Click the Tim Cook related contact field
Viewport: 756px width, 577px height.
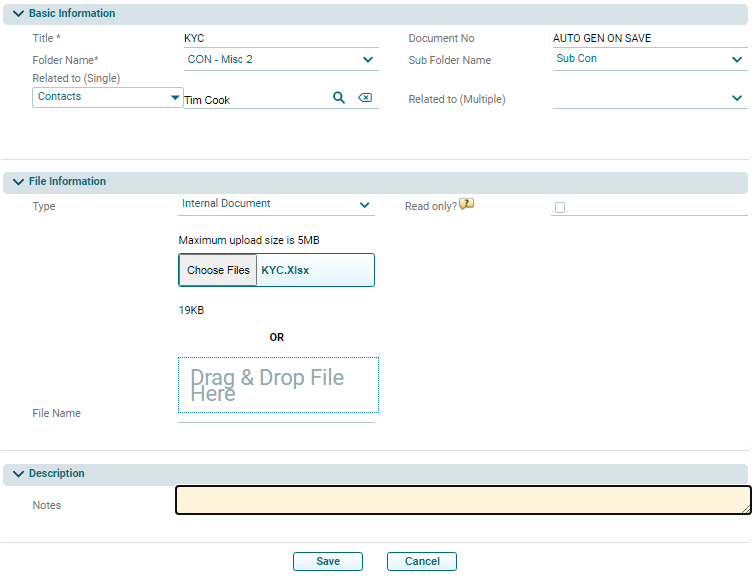pyautogui.click(x=255, y=100)
